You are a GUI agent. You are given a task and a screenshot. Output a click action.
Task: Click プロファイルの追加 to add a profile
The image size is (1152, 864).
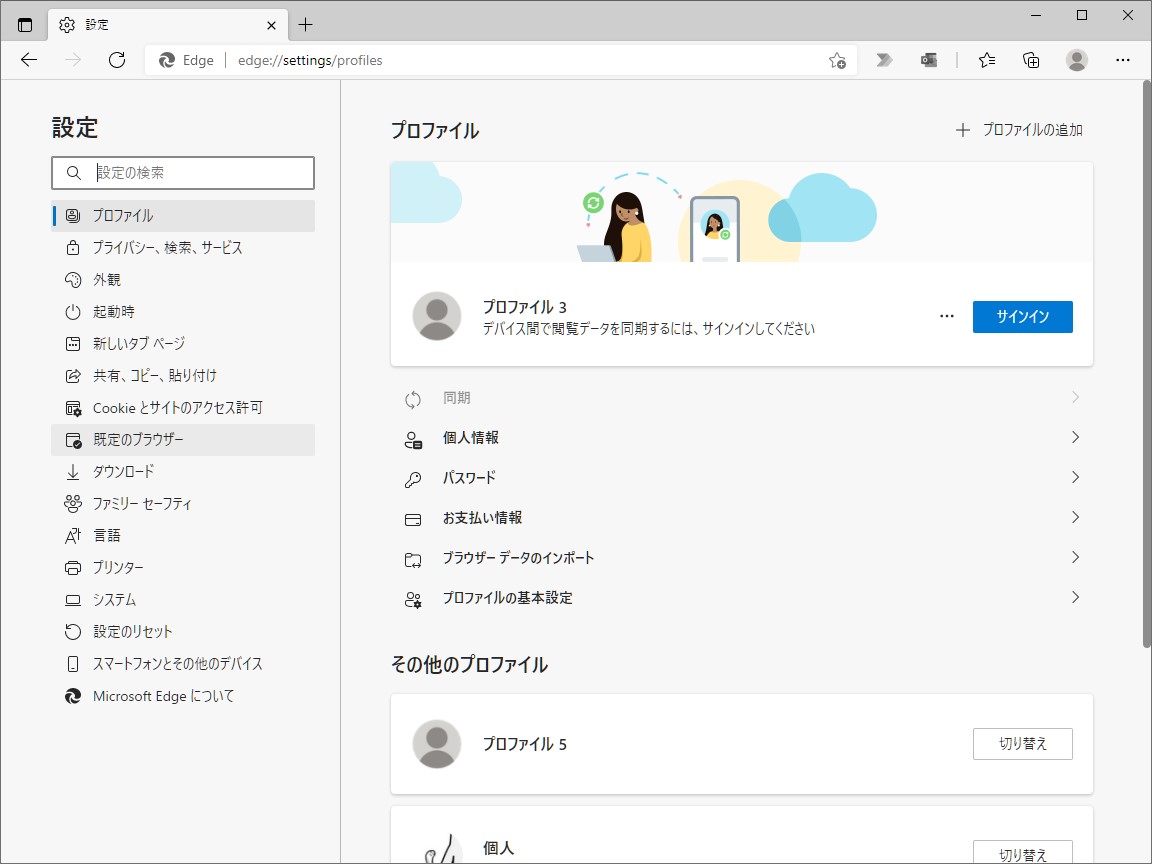coord(1018,129)
